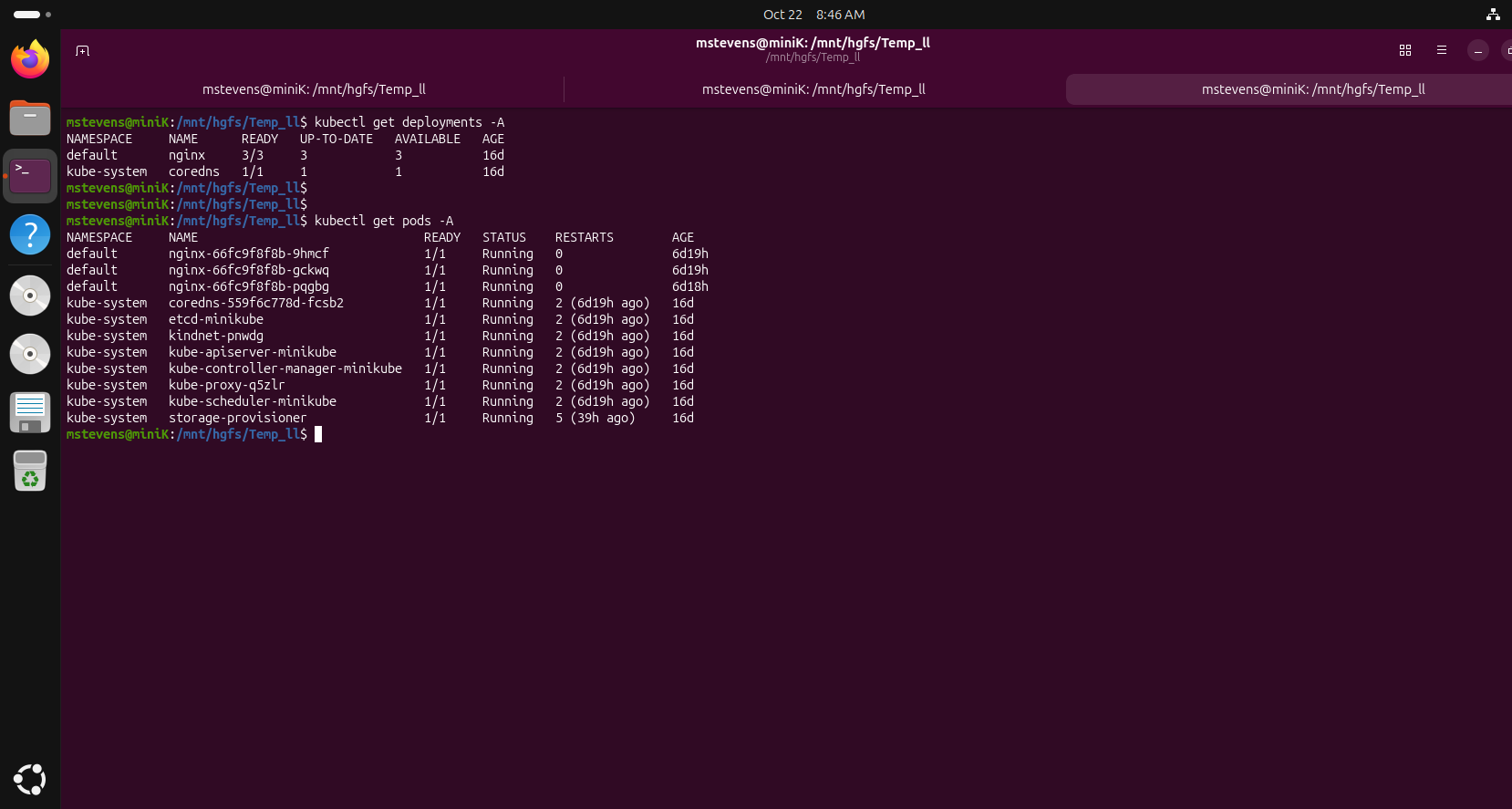
Task: Open the Trash icon in dock
Action: [x=30, y=471]
